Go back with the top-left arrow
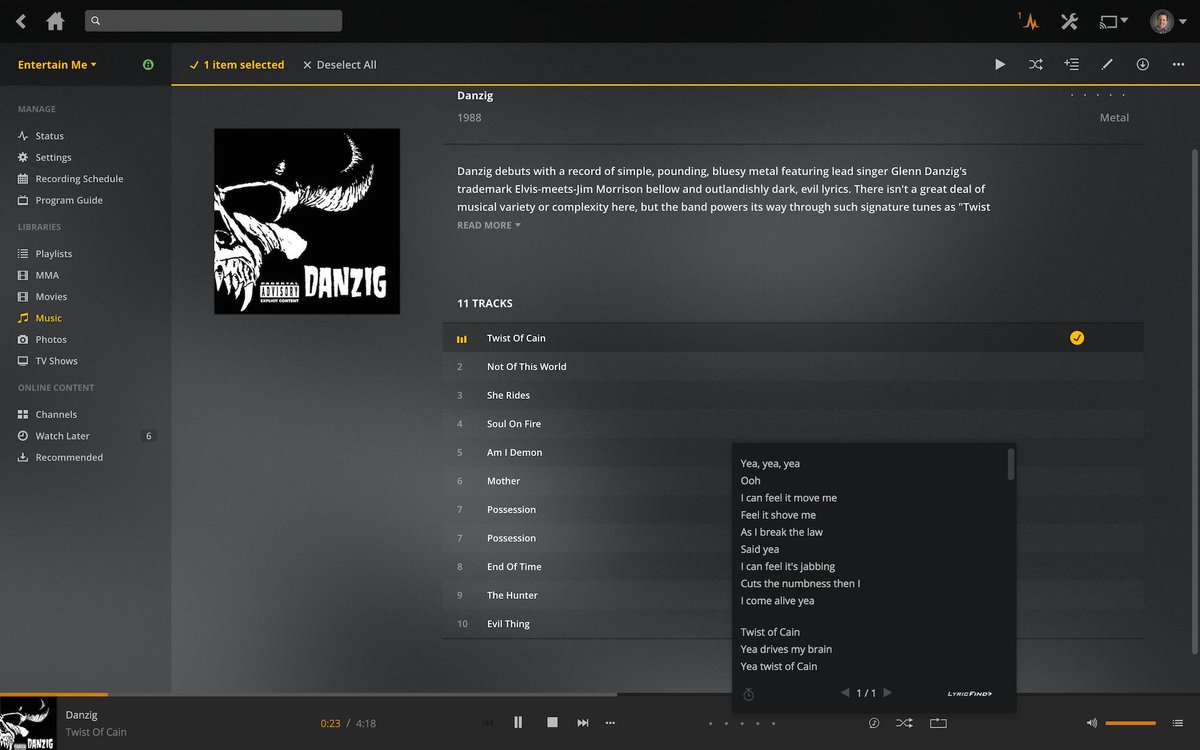This screenshot has height=750, width=1200. 21,21
